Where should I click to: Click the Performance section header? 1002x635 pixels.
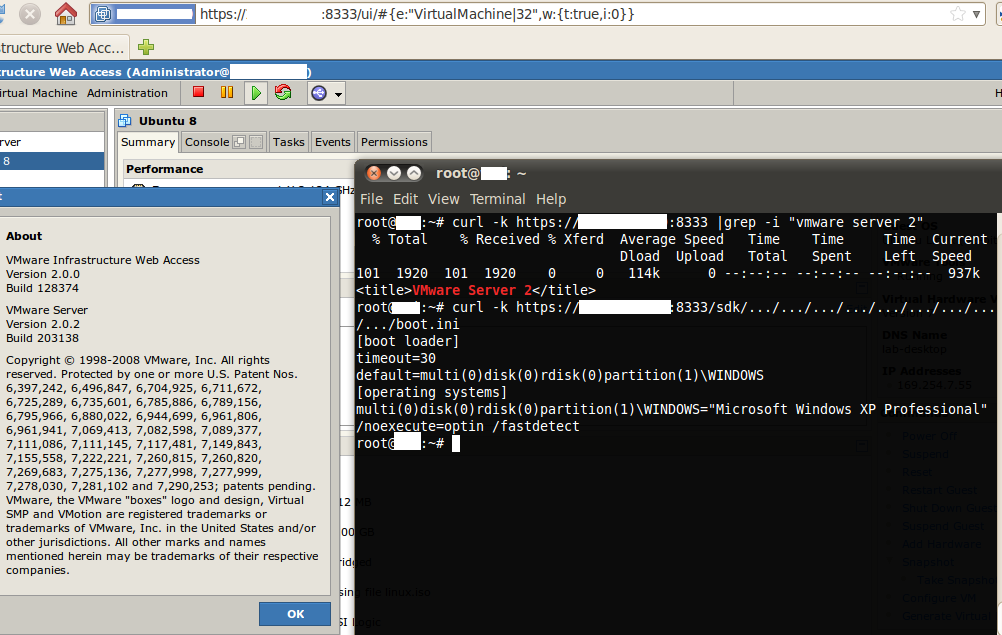tap(164, 169)
